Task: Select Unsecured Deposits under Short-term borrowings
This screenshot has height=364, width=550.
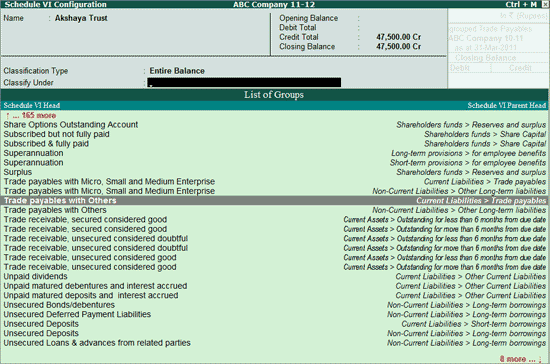Action: 275,324
